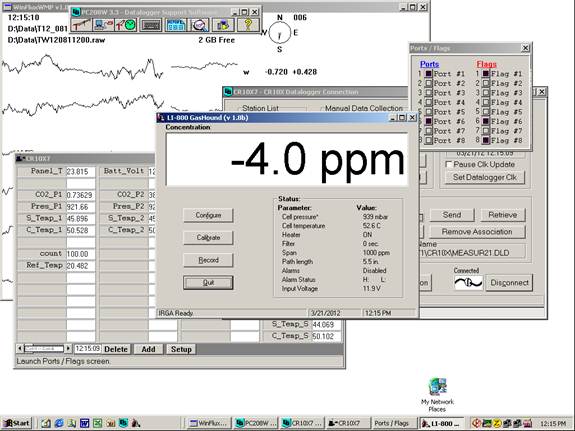The image size is (575, 431).
Task: Select the CO2_P1 value 0.73629 field
Action: [x=80, y=195]
